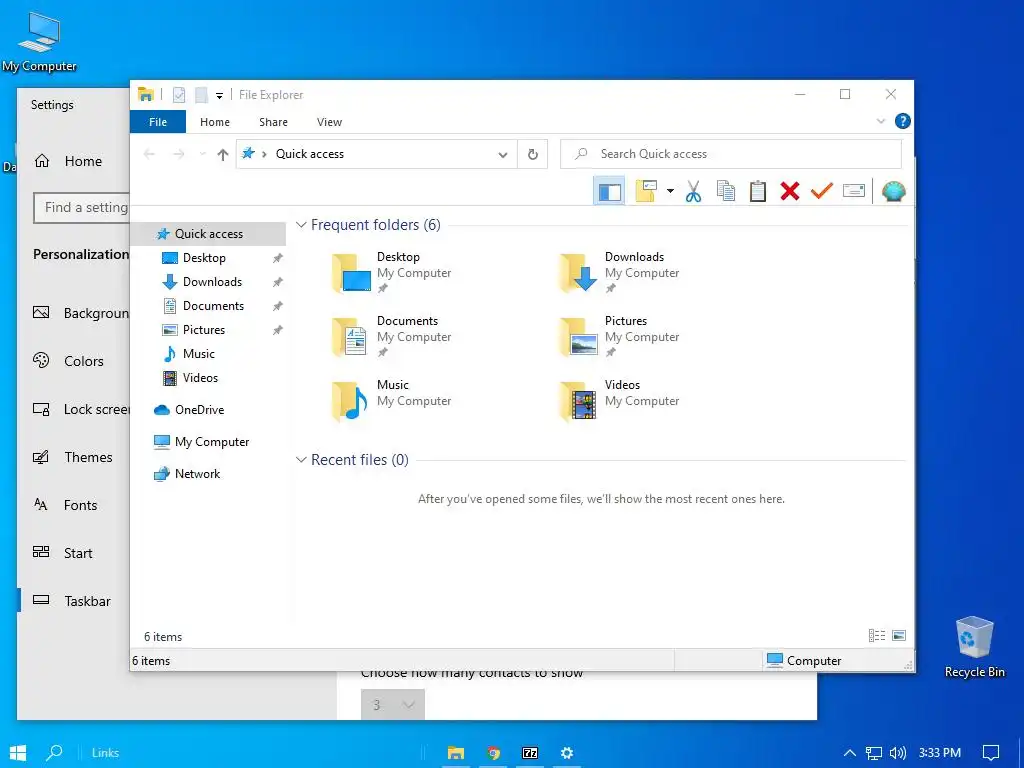Click the title bar new folder icon
1024x768 pixels.
tap(202, 95)
